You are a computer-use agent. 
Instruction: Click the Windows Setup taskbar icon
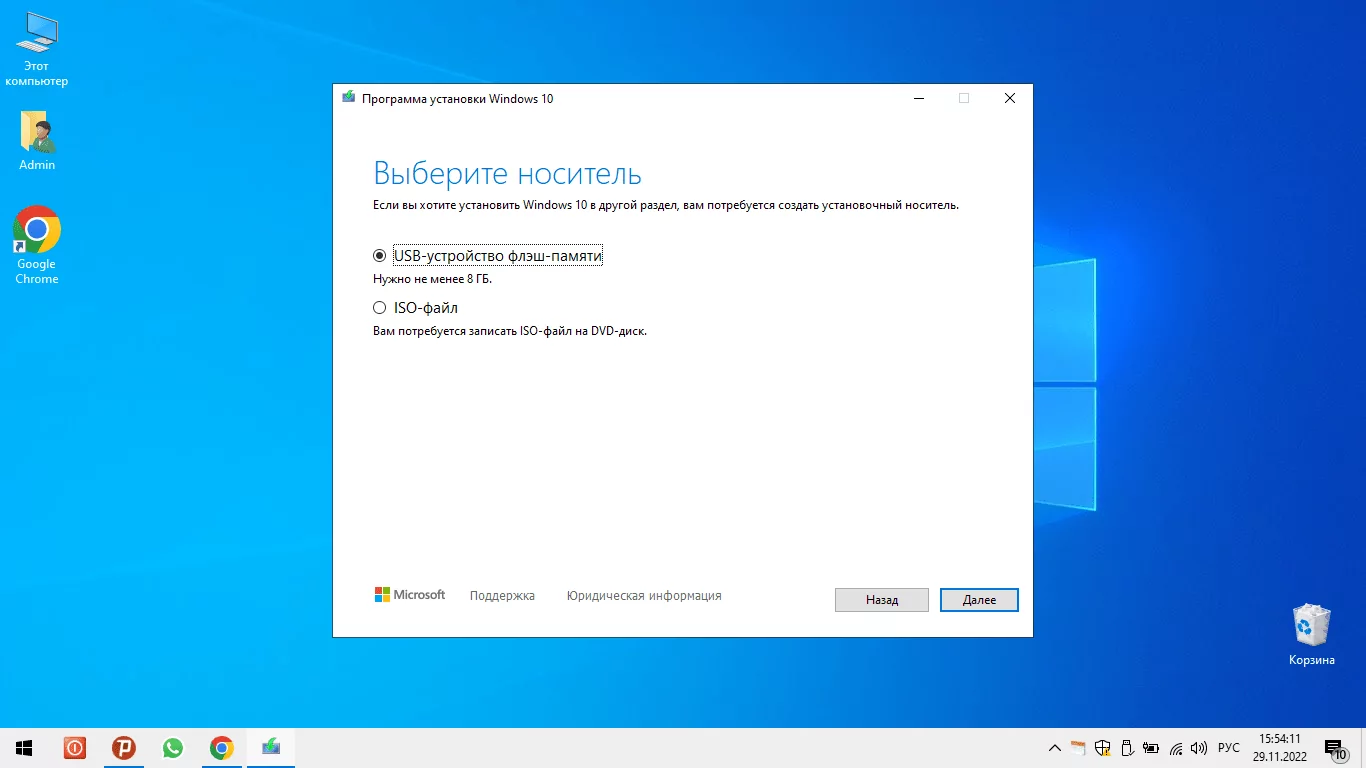click(x=270, y=748)
